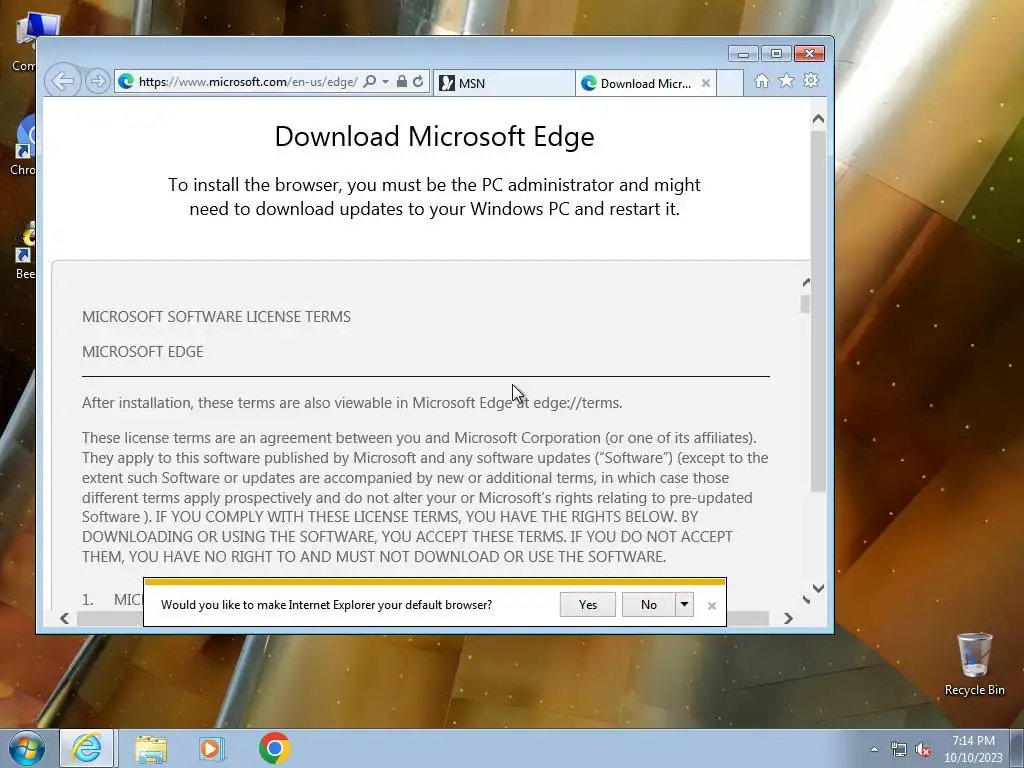Click the page scrollbar down arrow
The height and width of the screenshot is (768, 1024).
[x=818, y=588]
